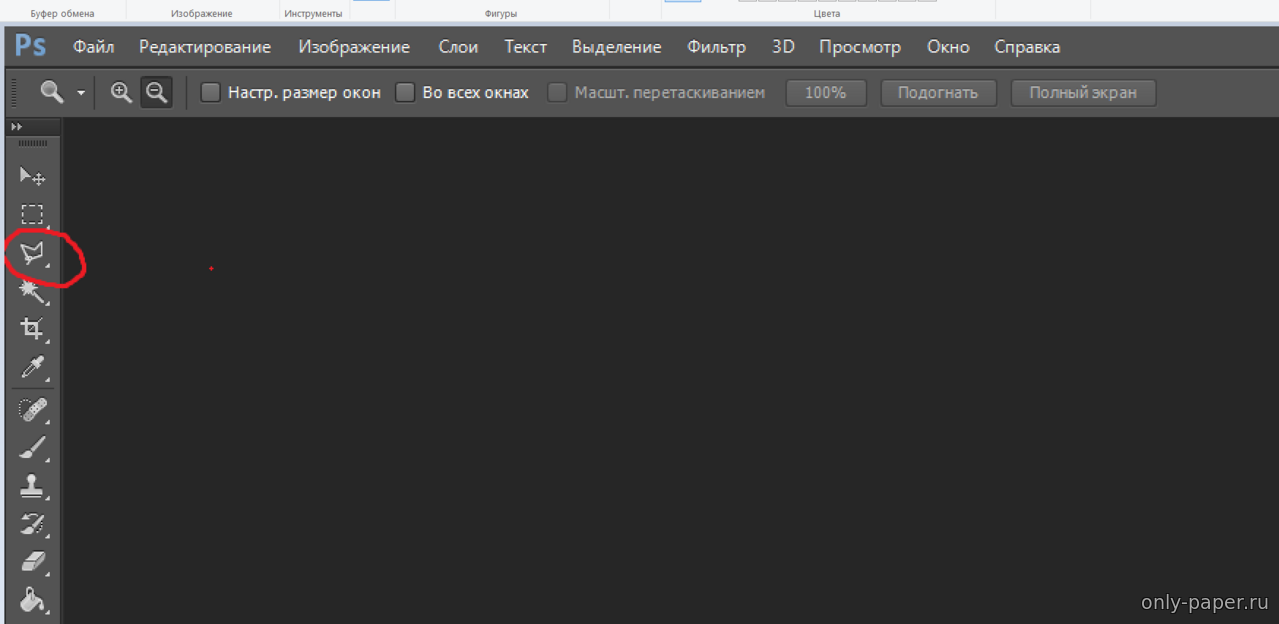Activate the Crop tool
The width and height of the screenshot is (1279, 624).
pos(32,329)
